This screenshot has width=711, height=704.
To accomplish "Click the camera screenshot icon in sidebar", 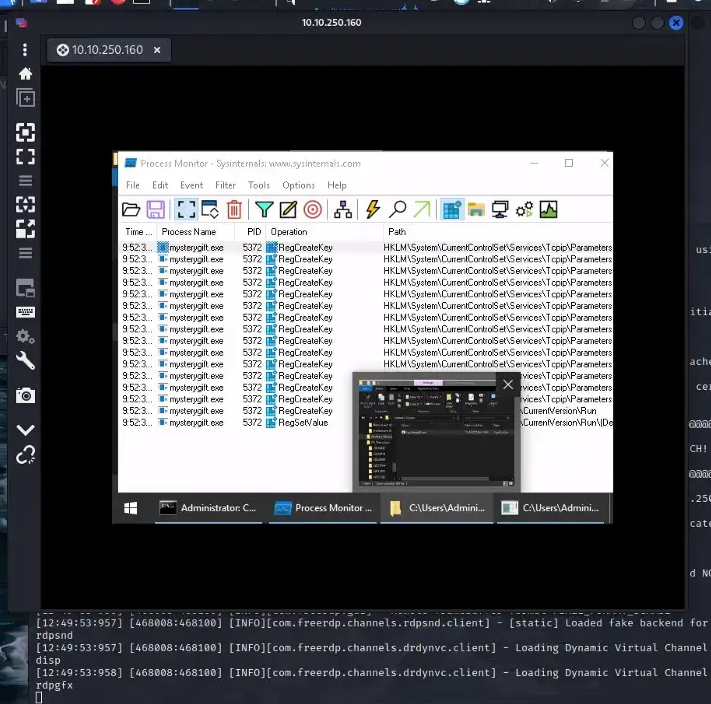I will click(x=25, y=396).
